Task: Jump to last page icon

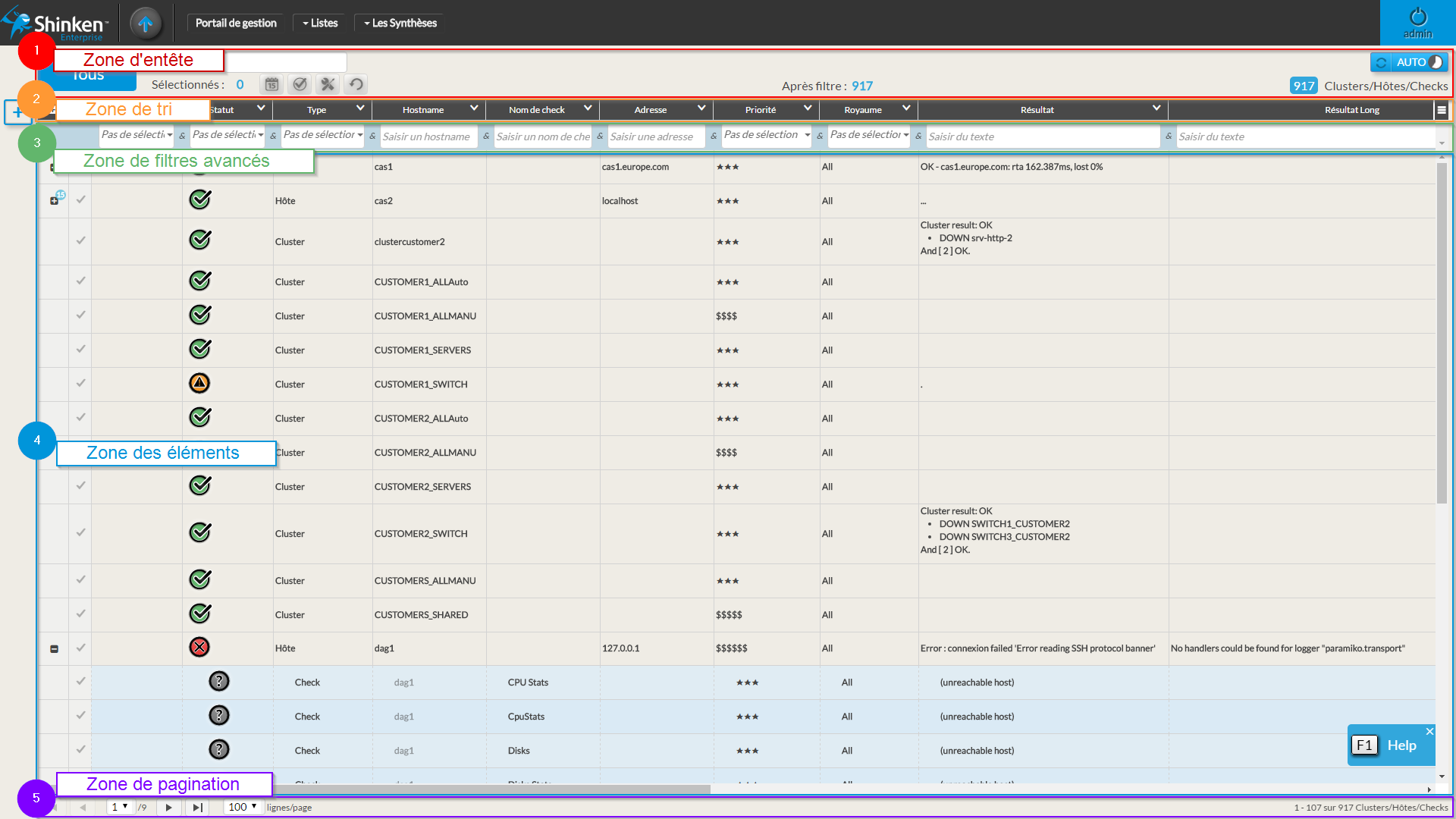Action: [197, 808]
